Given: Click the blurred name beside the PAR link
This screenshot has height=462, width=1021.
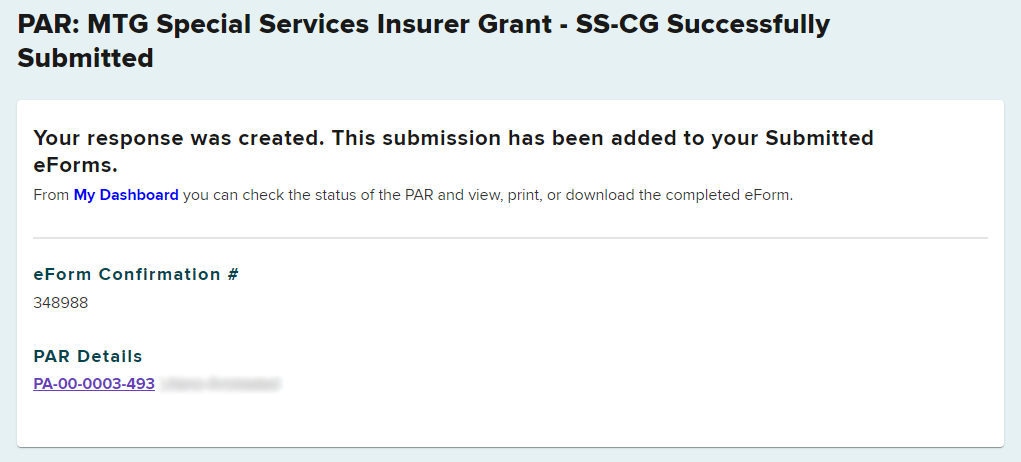Looking at the screenshot, I should (x=220, y=383).
